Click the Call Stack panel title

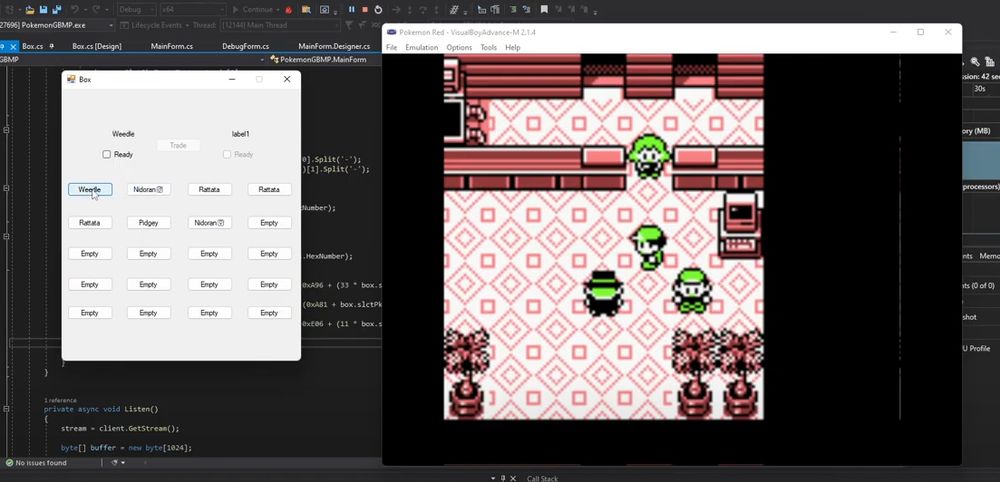[542, 478]
